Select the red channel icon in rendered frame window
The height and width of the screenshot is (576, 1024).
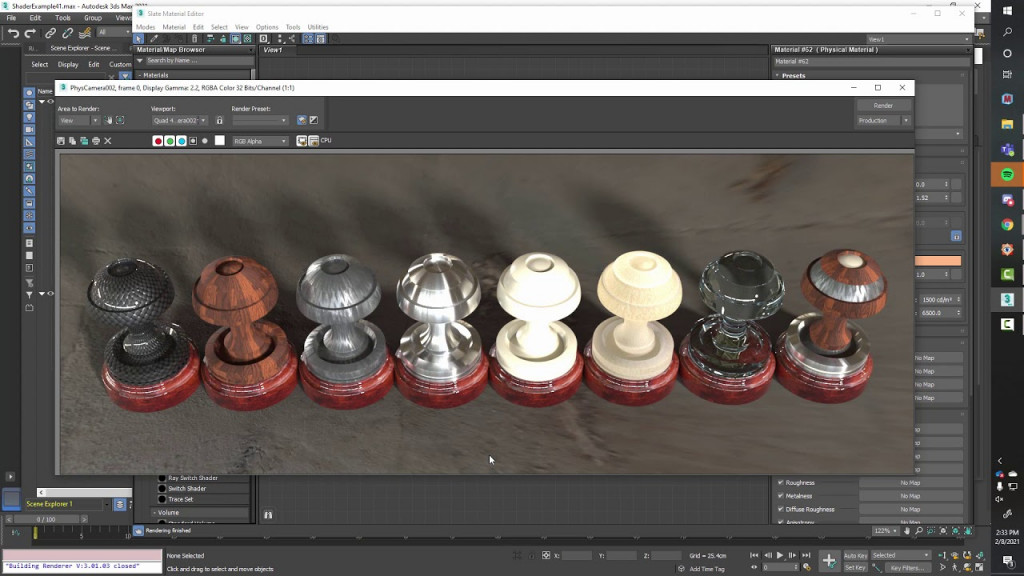click(157, 140)
